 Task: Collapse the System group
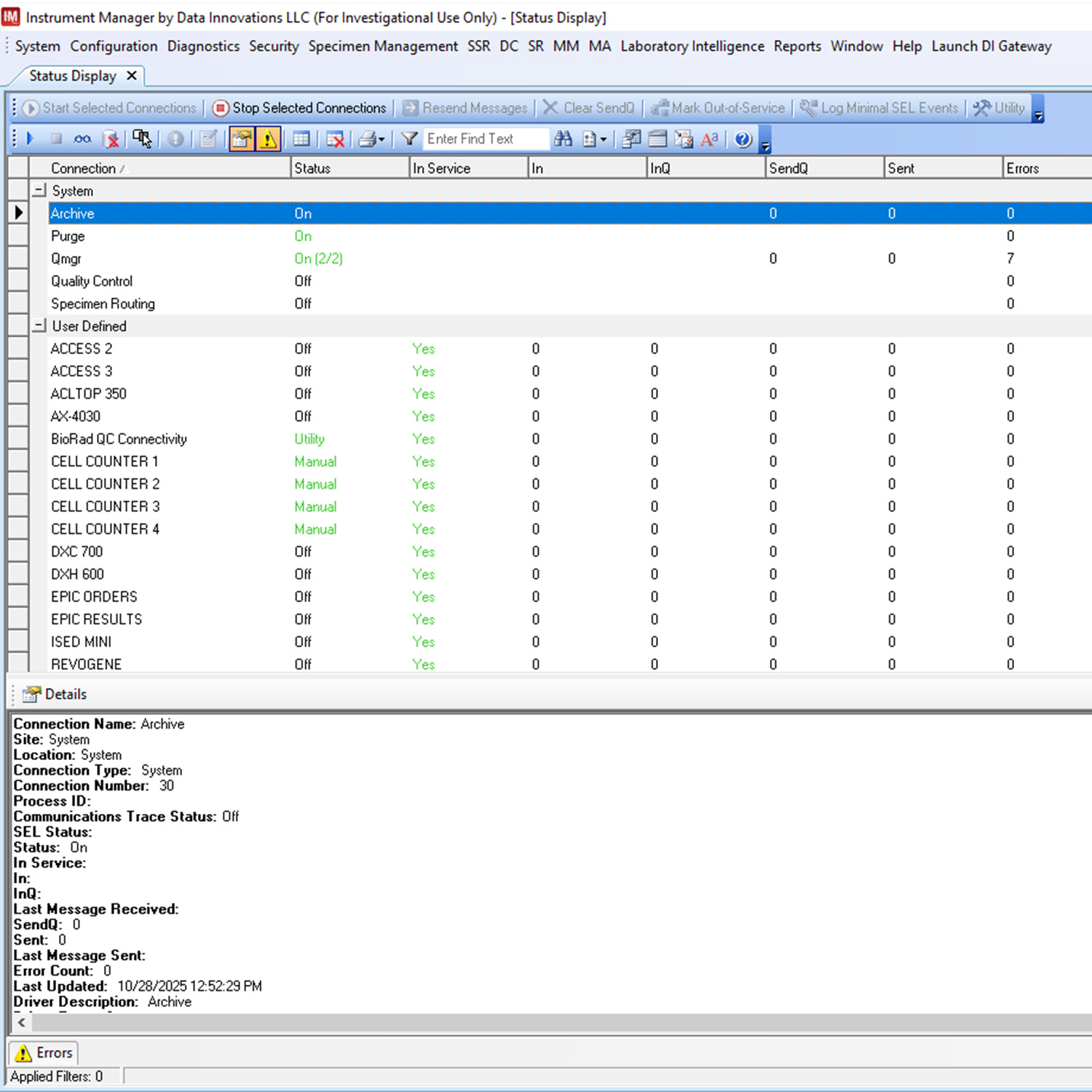(x=39, y=191)
